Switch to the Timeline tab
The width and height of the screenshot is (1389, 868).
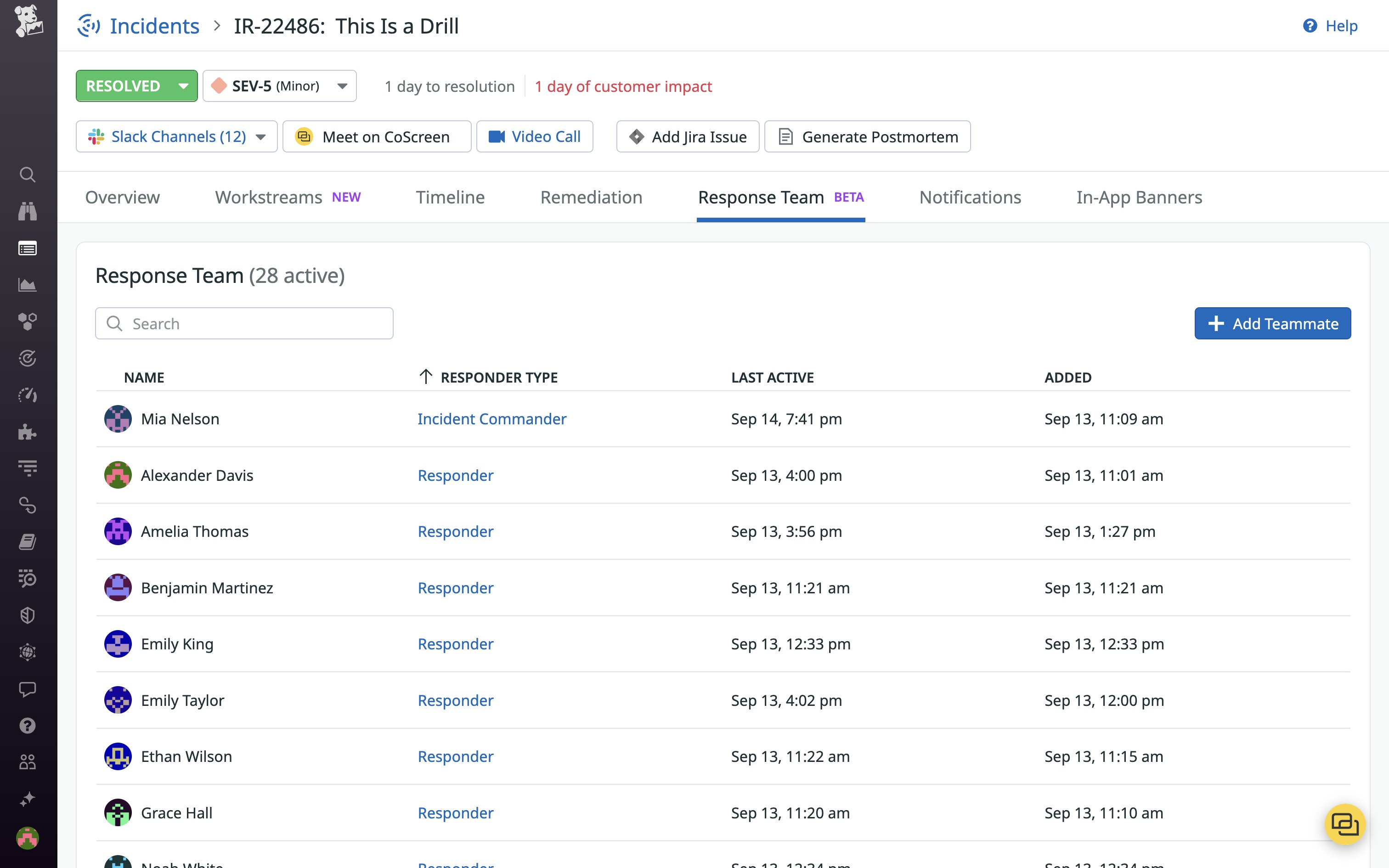pyautogui.click(x=450, y=197)
